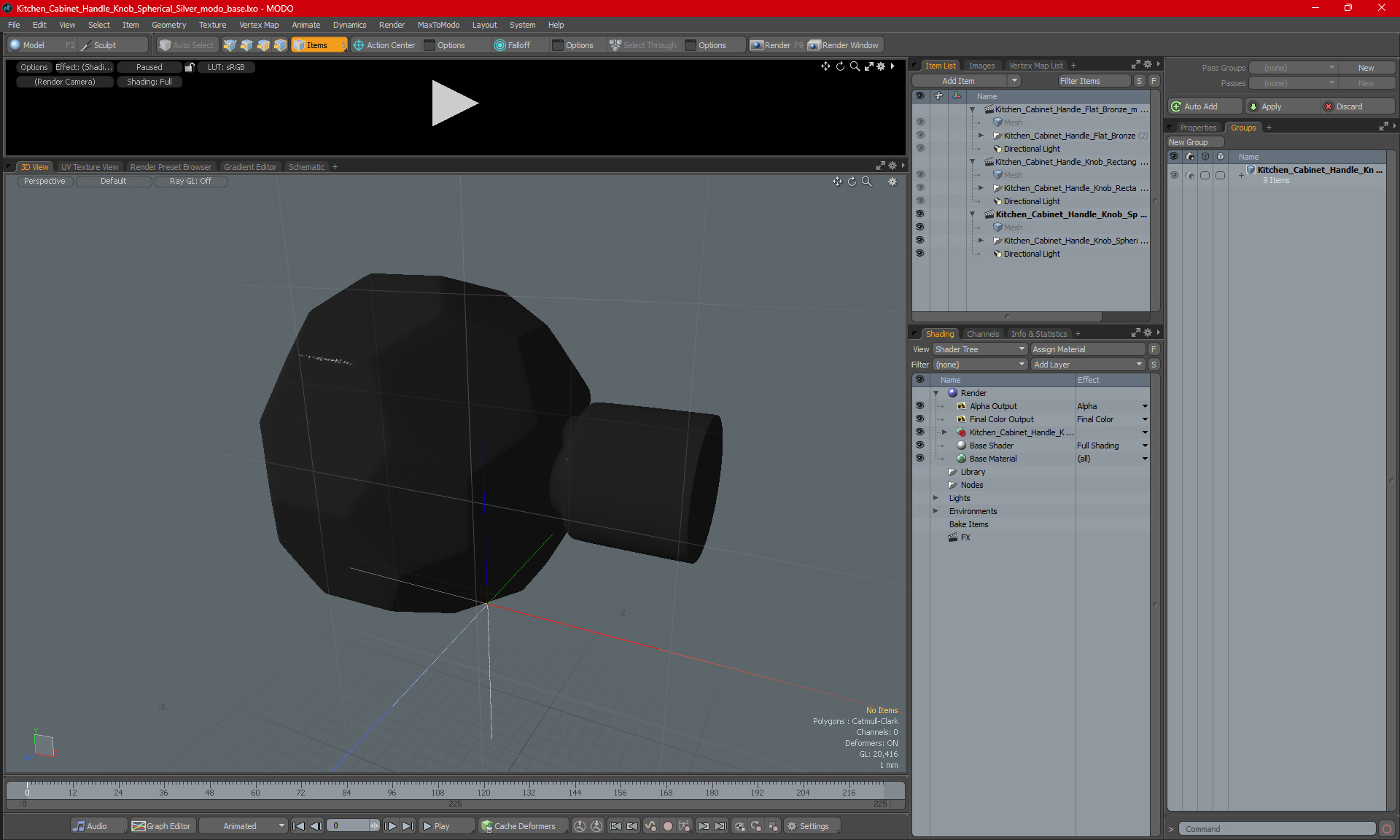Toggle Falloff Options checkbox
The width and height of the screenshot is (1400, 840).
click(558, 45)
